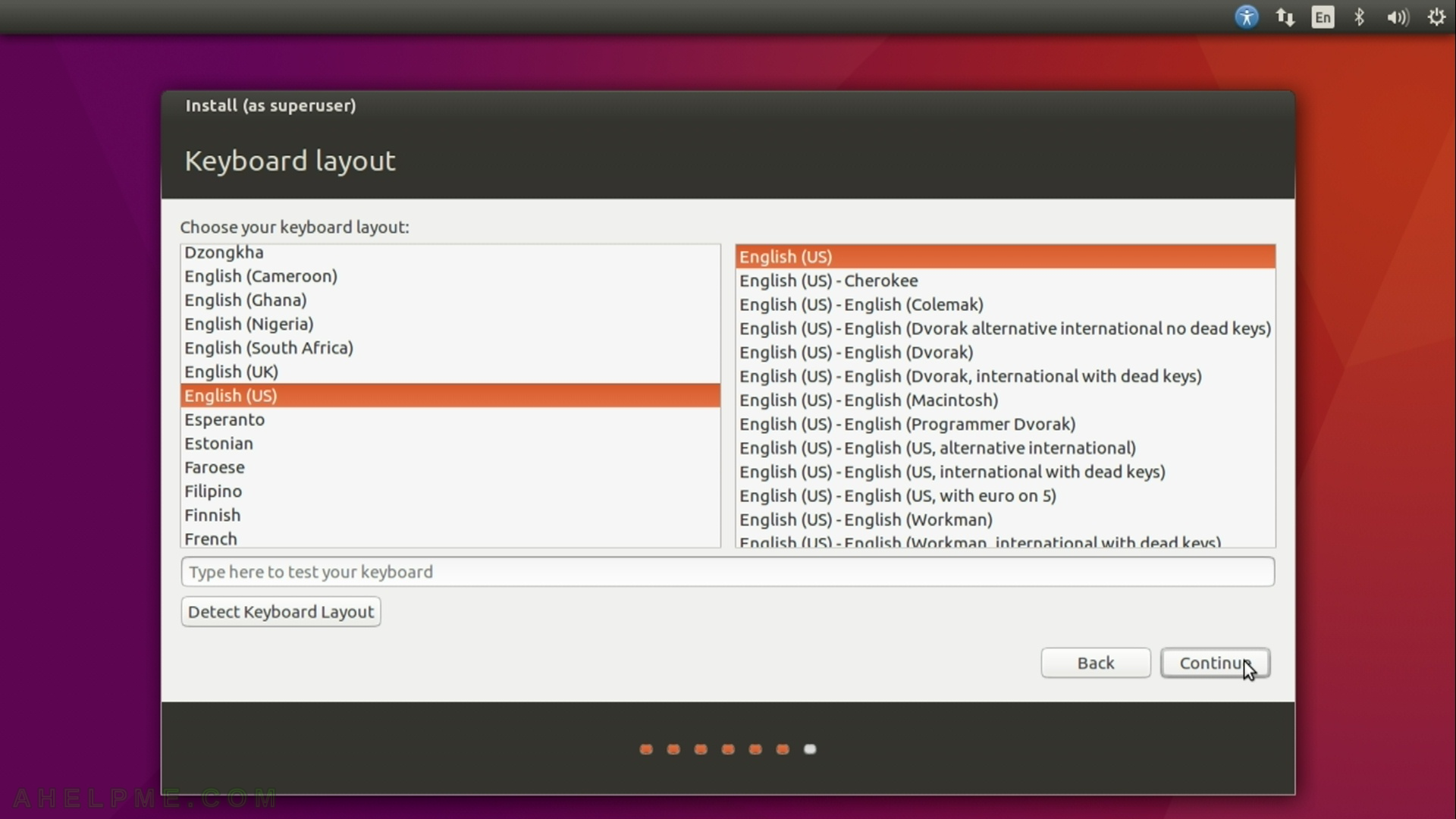1456x819 pixels.
Task: Go back with the Back button
Action: 1096,663
